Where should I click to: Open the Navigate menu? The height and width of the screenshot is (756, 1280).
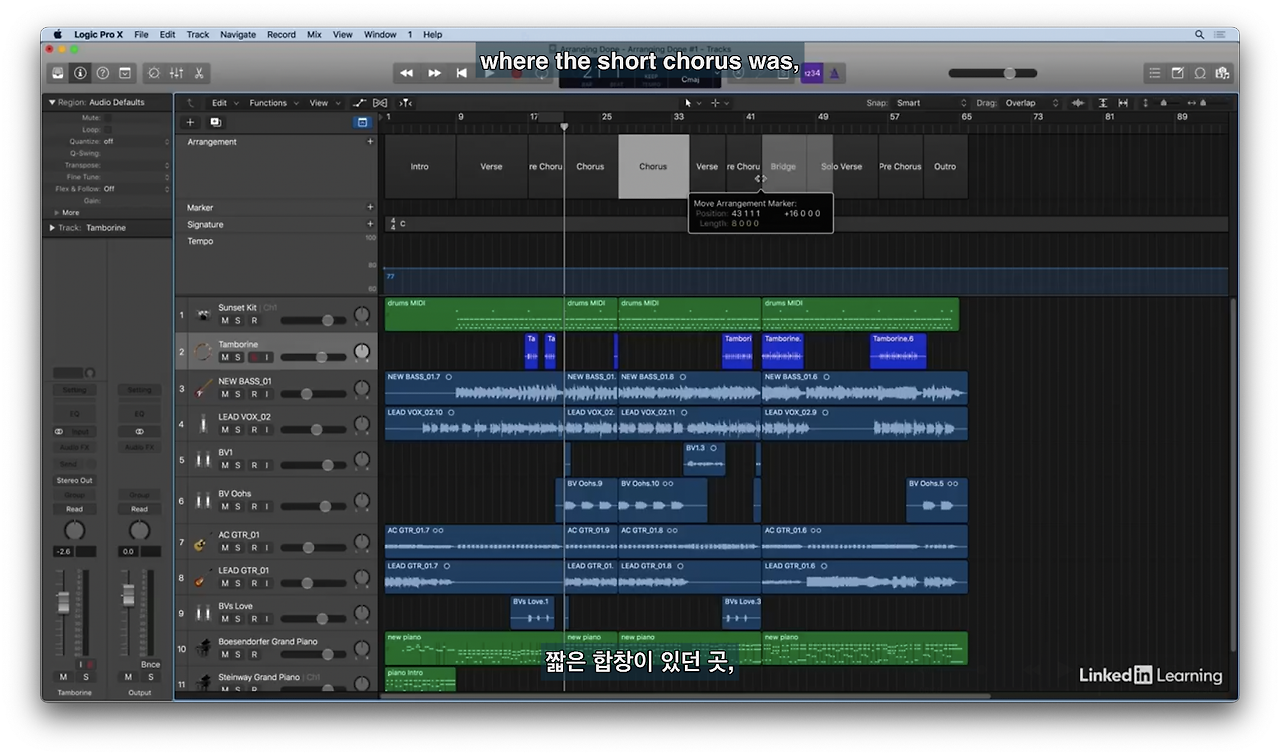[238, 34]
